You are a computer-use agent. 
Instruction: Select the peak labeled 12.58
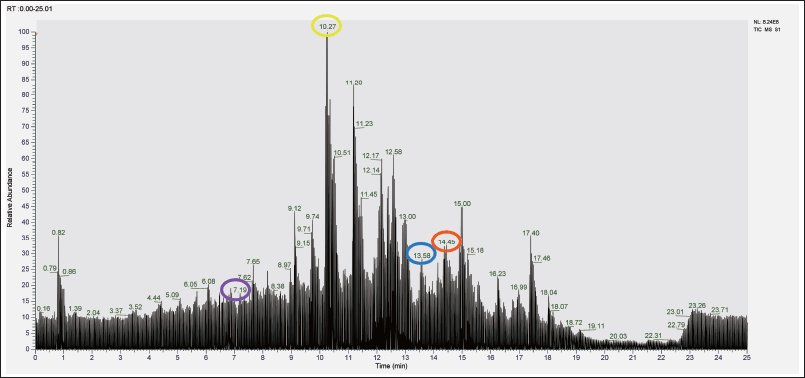point(394,152)
